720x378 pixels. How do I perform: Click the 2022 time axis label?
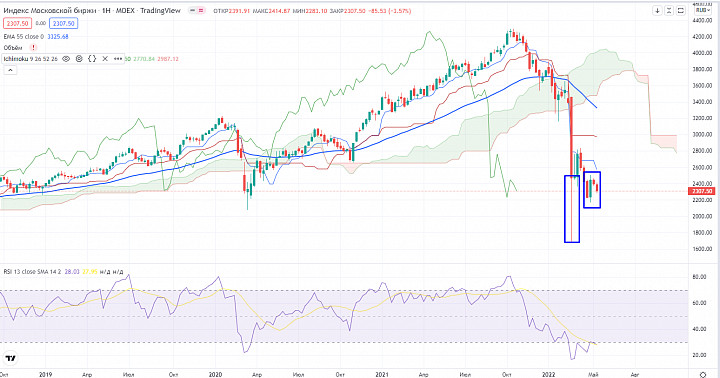[x=548, y=375]
